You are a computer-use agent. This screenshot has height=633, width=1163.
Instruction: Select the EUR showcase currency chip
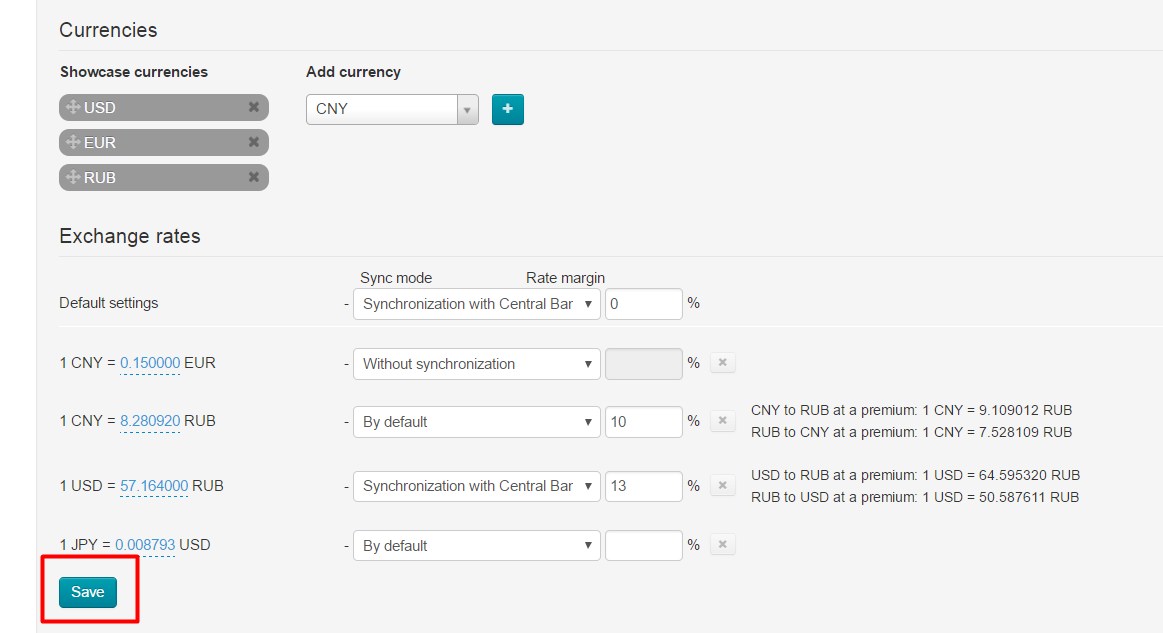click(x=163, y=142)
